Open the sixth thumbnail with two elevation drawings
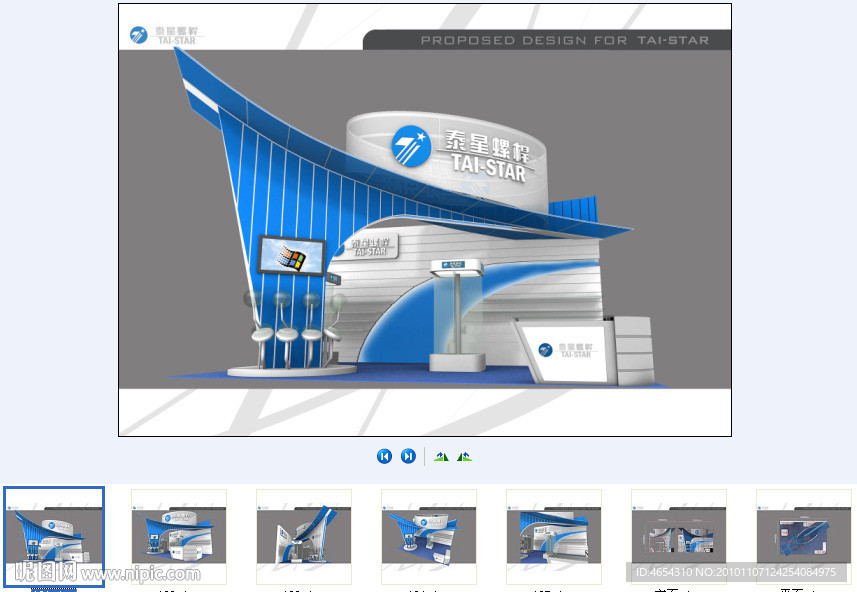The image size is (857, 592). coord(679,536)
